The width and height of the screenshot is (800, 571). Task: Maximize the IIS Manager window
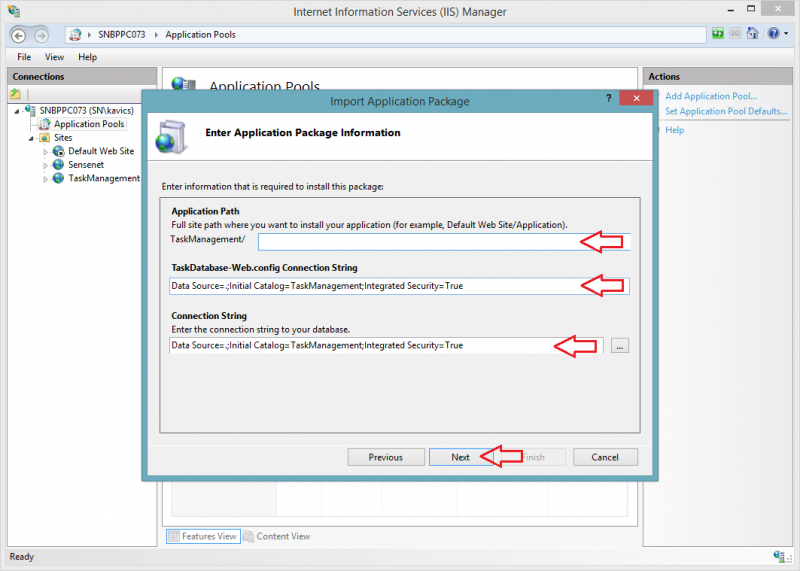(x=751, y=9)
